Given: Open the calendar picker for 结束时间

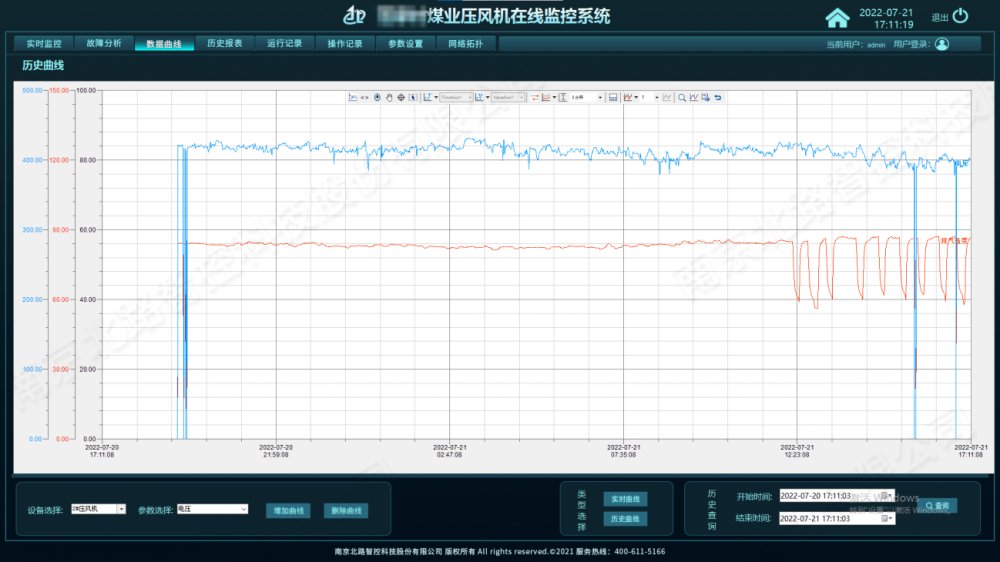Looking at the screenshot, I should coord(888,518).
